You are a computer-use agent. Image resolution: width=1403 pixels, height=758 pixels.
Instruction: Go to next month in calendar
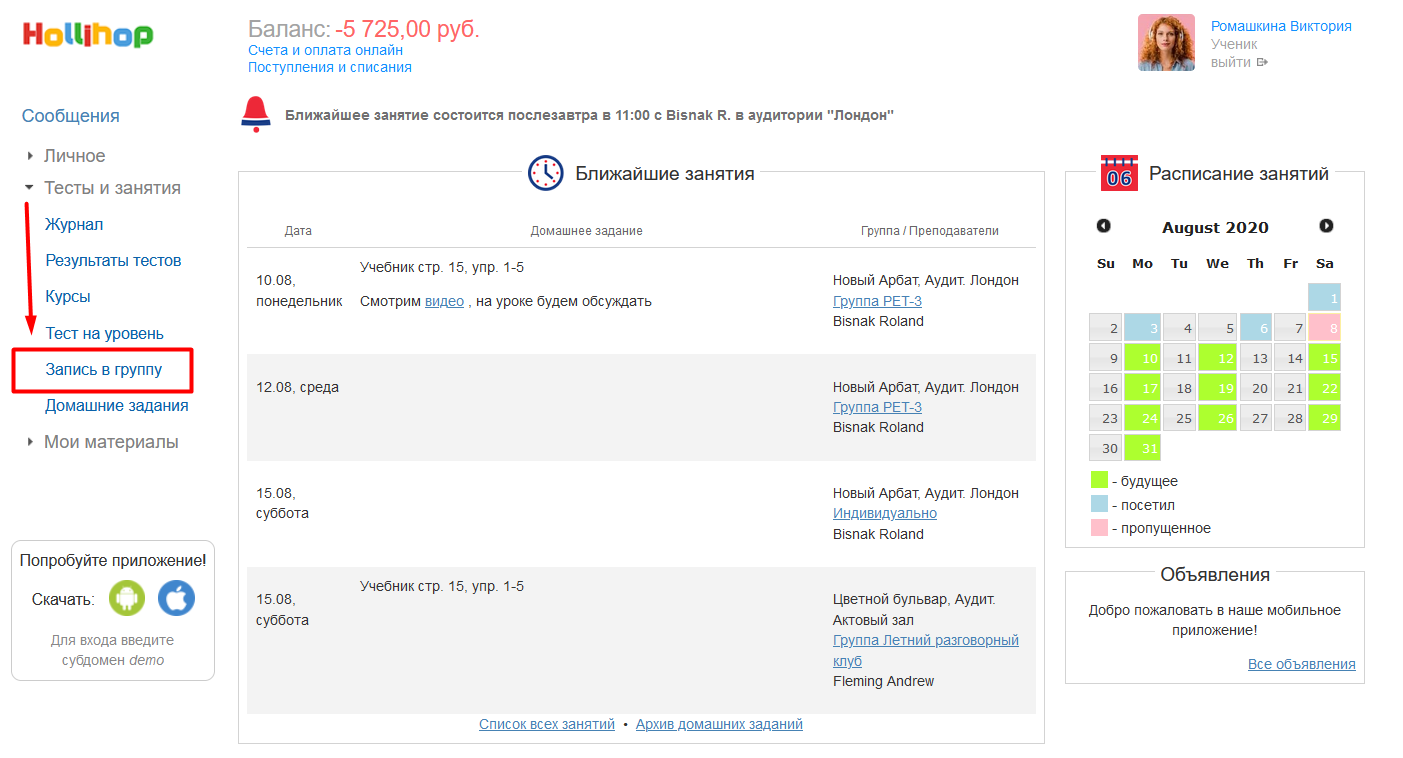(1326, 226)
